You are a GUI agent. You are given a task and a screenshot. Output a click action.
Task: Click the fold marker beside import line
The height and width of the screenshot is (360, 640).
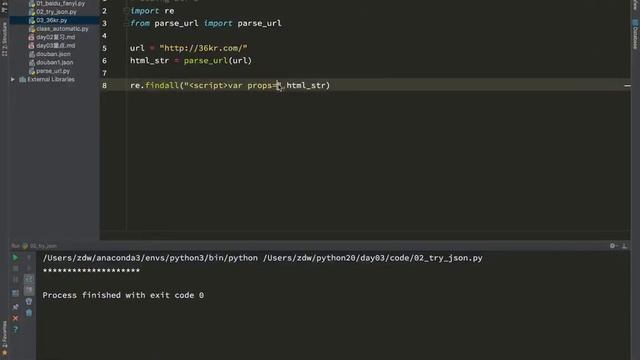(126, 11)
